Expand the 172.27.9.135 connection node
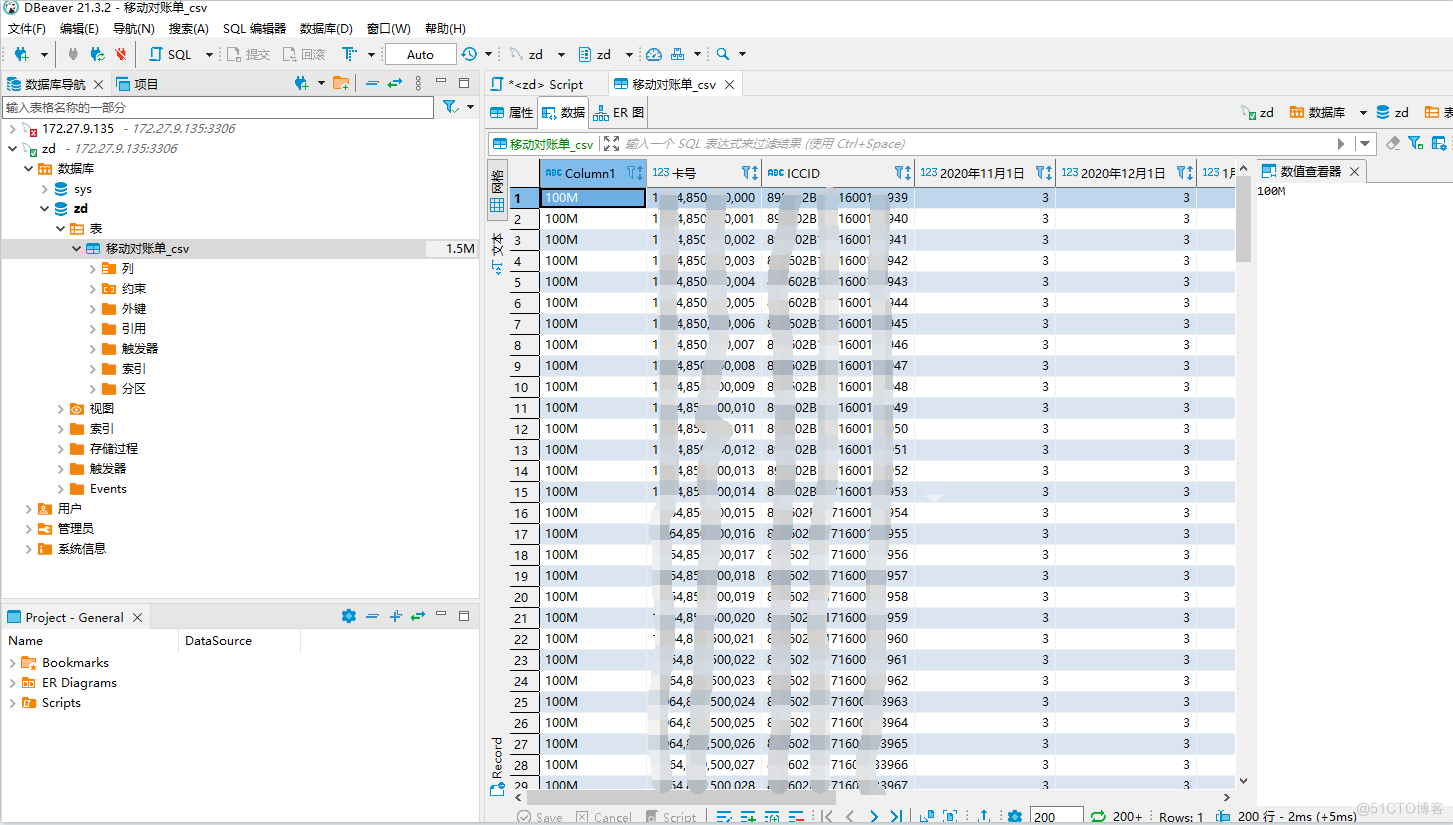1453x825 pixels. click(x=12, y=128)
